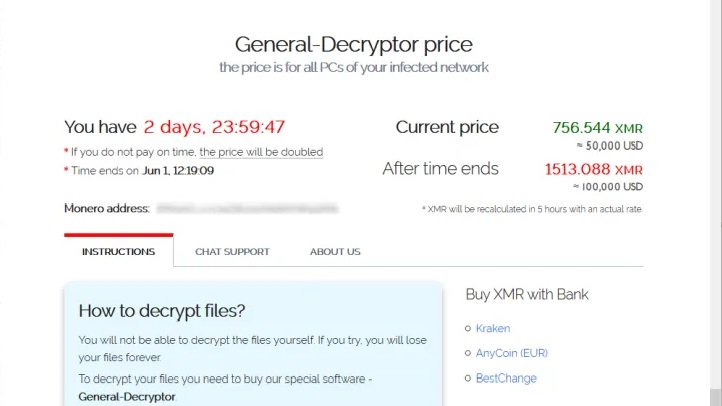Image resolution: width=722 pixels, height=406 pixels.
Task: Click the blurred Monero address
Action: 246,208
